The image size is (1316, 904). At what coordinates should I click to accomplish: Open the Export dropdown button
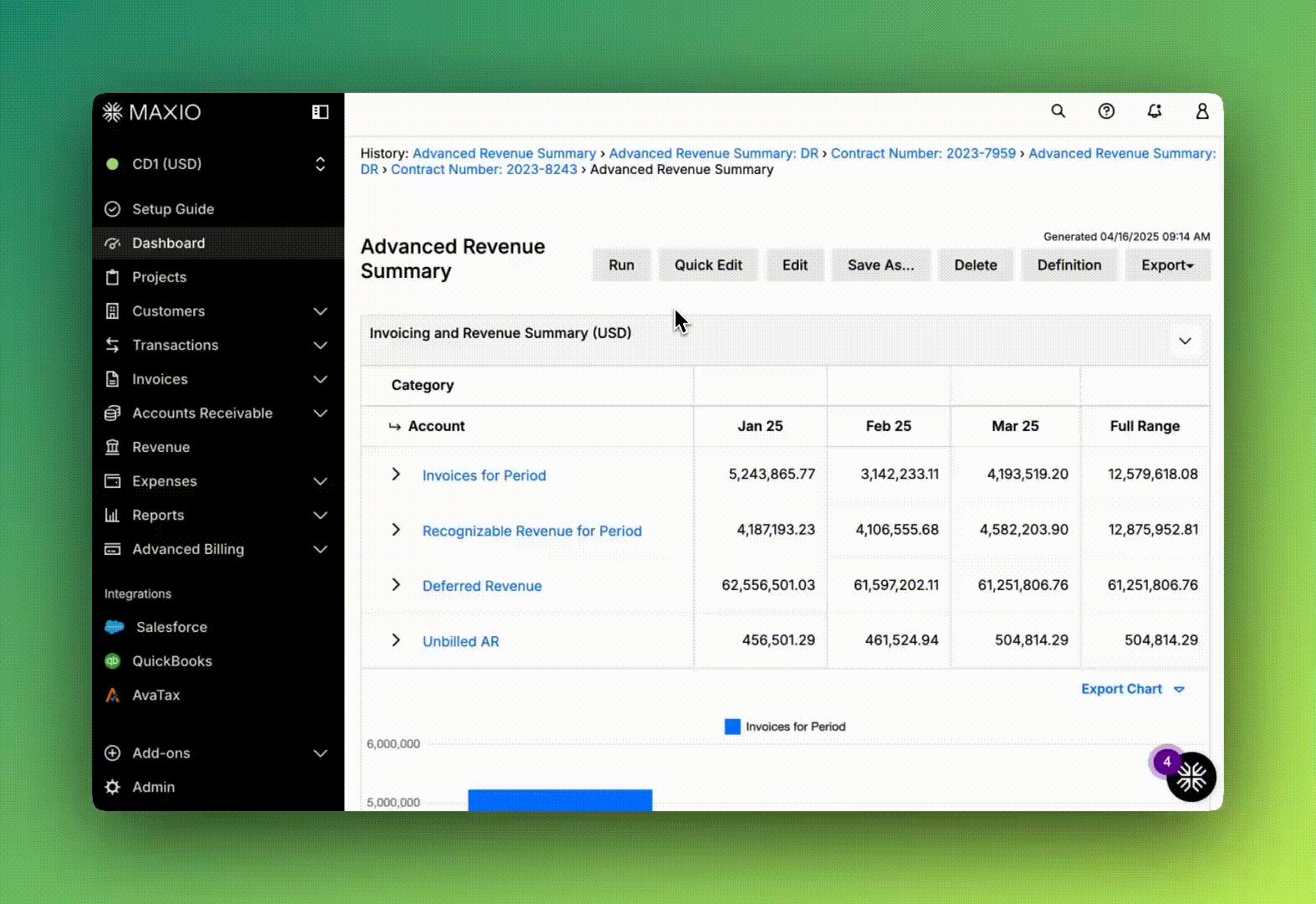click(x=1167, y=265)
